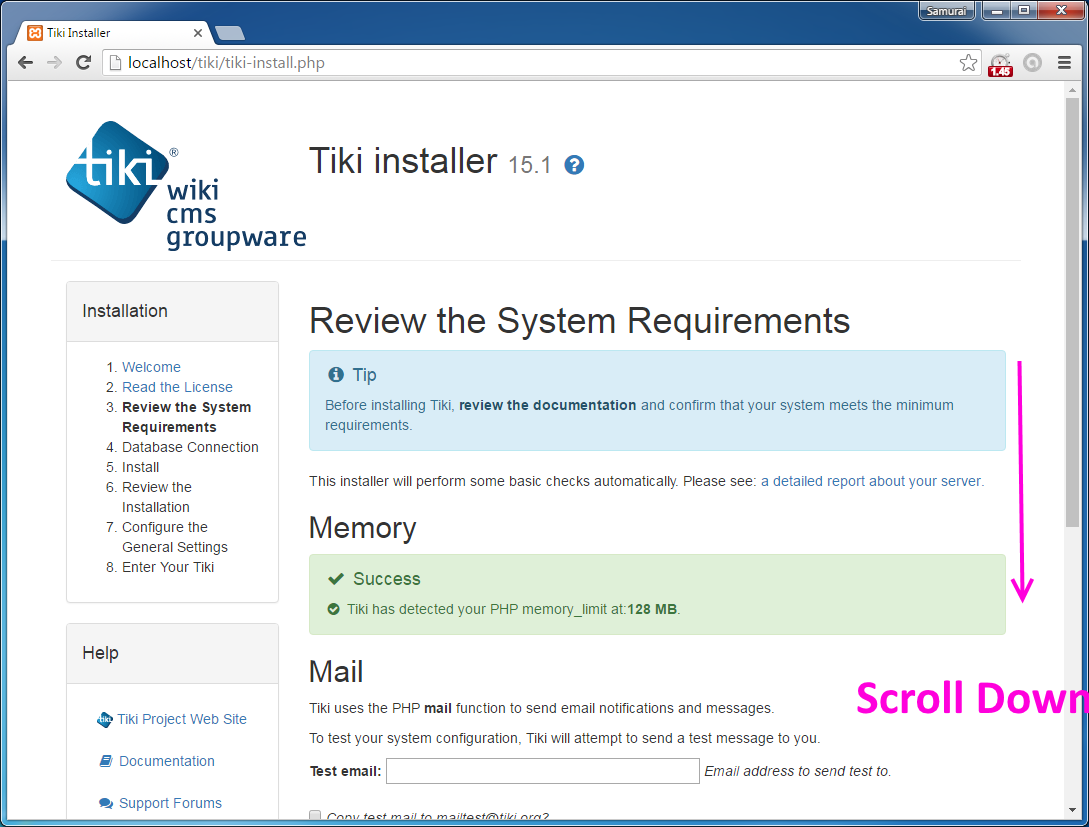Click the blue help question mark icon
1089x827 pixels.
(x=574, y=165)
